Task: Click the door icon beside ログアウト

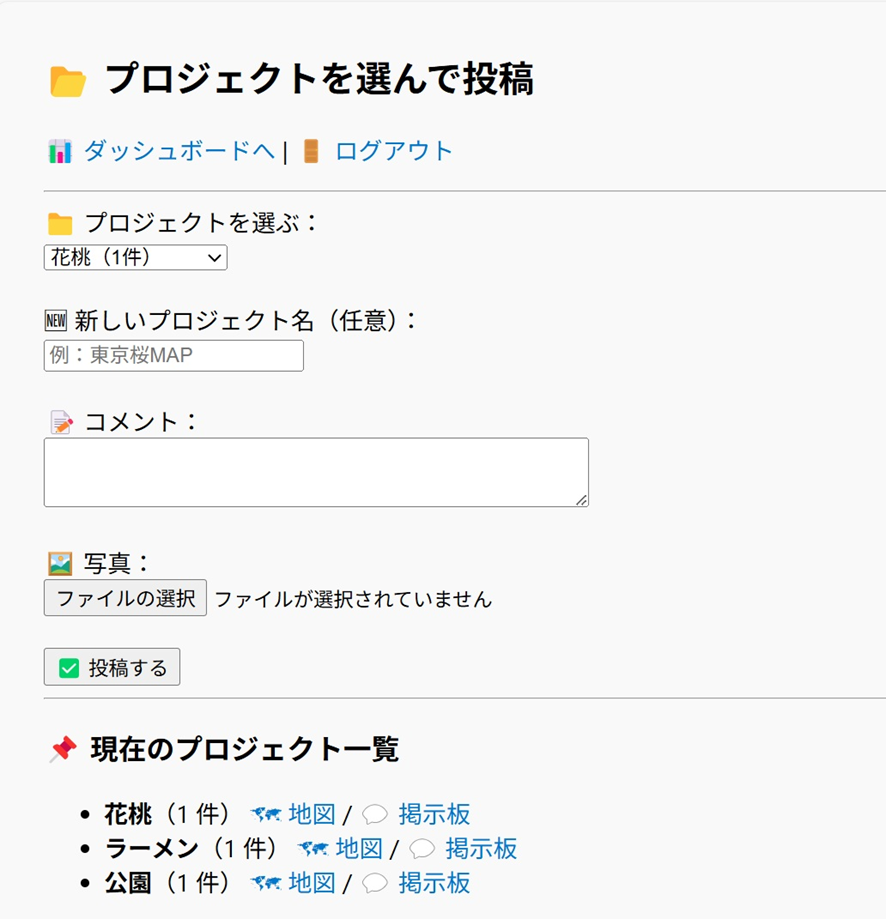Action: click(311, 151)
